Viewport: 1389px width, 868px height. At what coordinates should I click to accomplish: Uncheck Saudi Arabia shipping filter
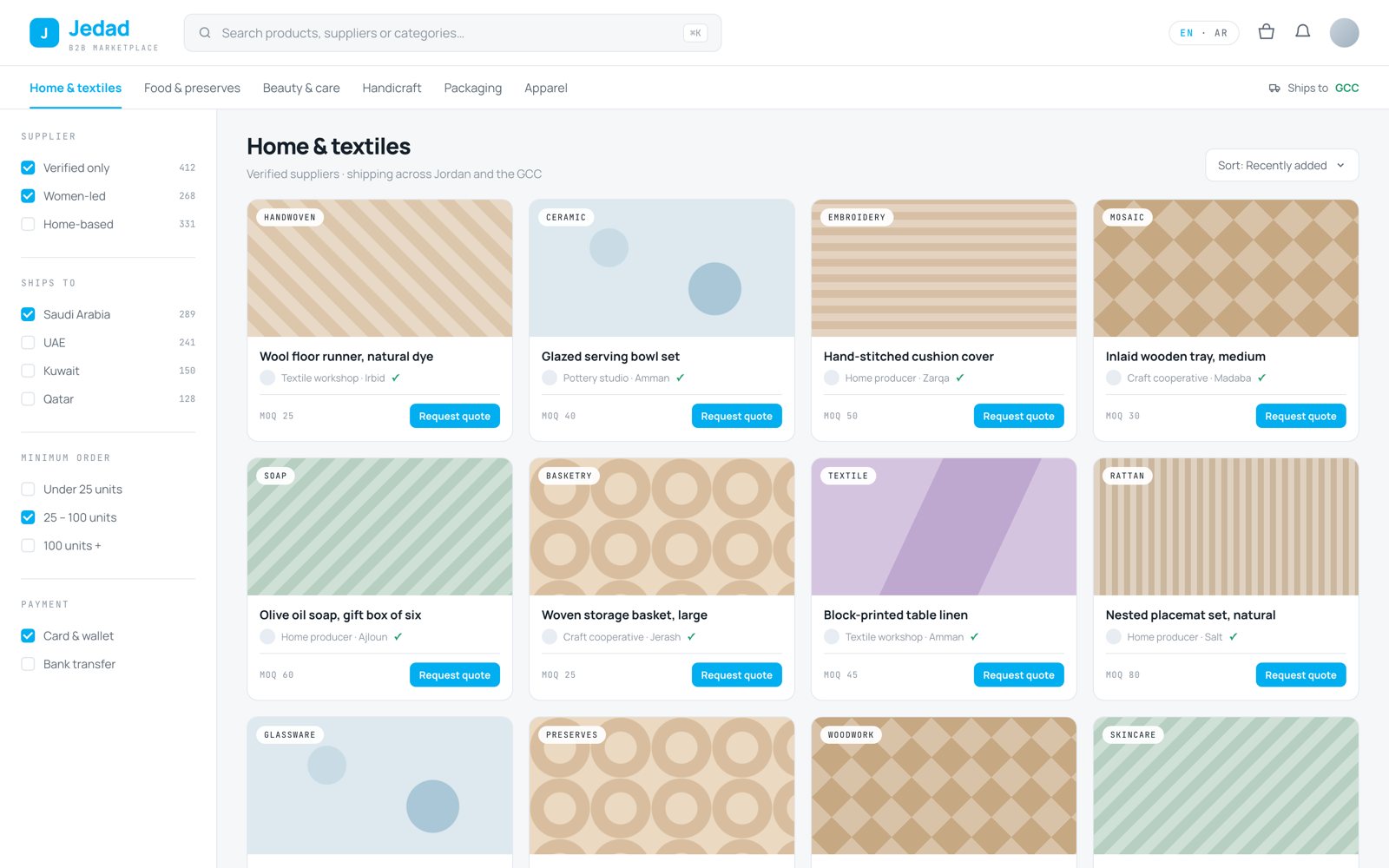(x=28, y=314)
